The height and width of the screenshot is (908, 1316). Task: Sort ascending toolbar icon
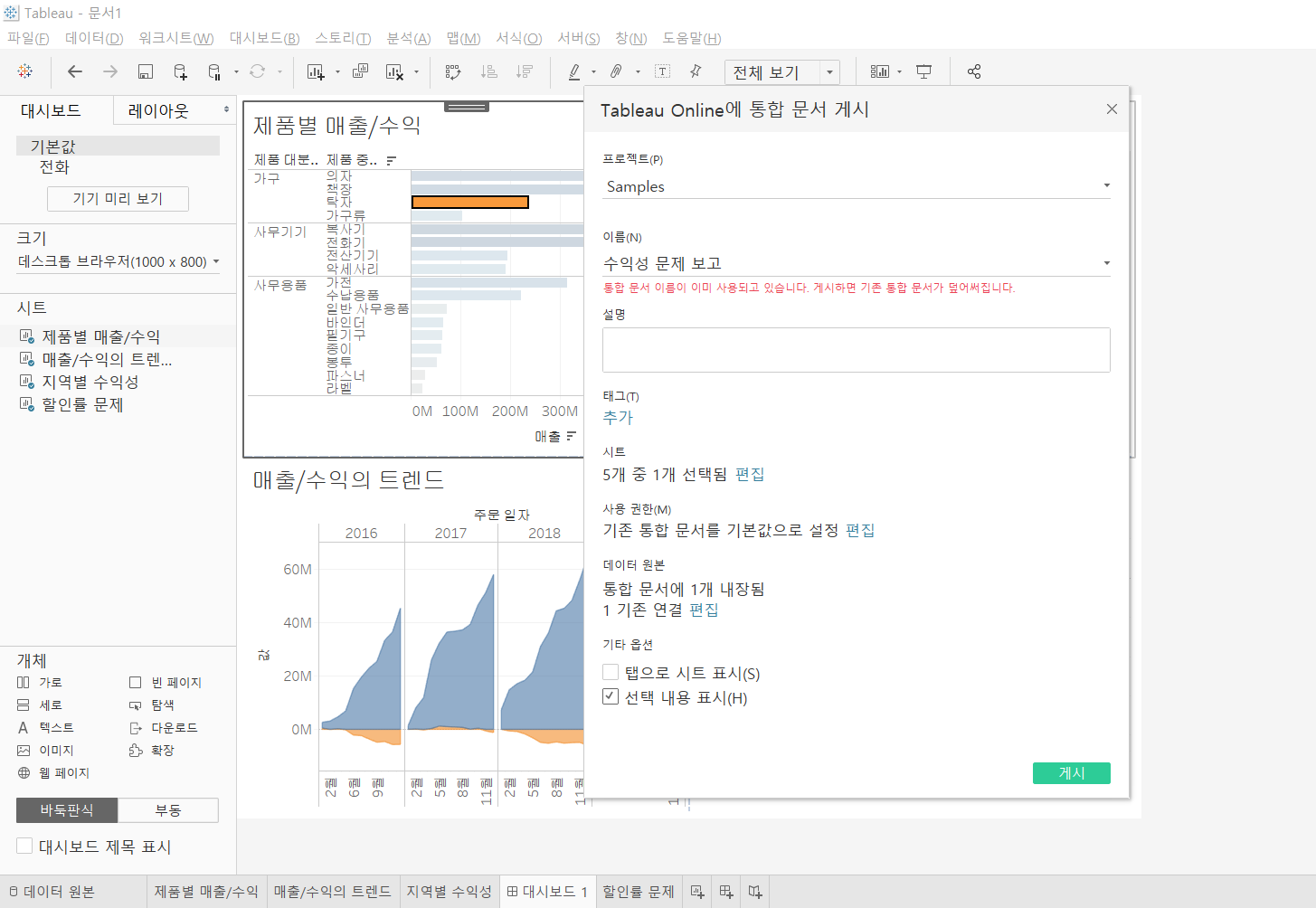489,71
